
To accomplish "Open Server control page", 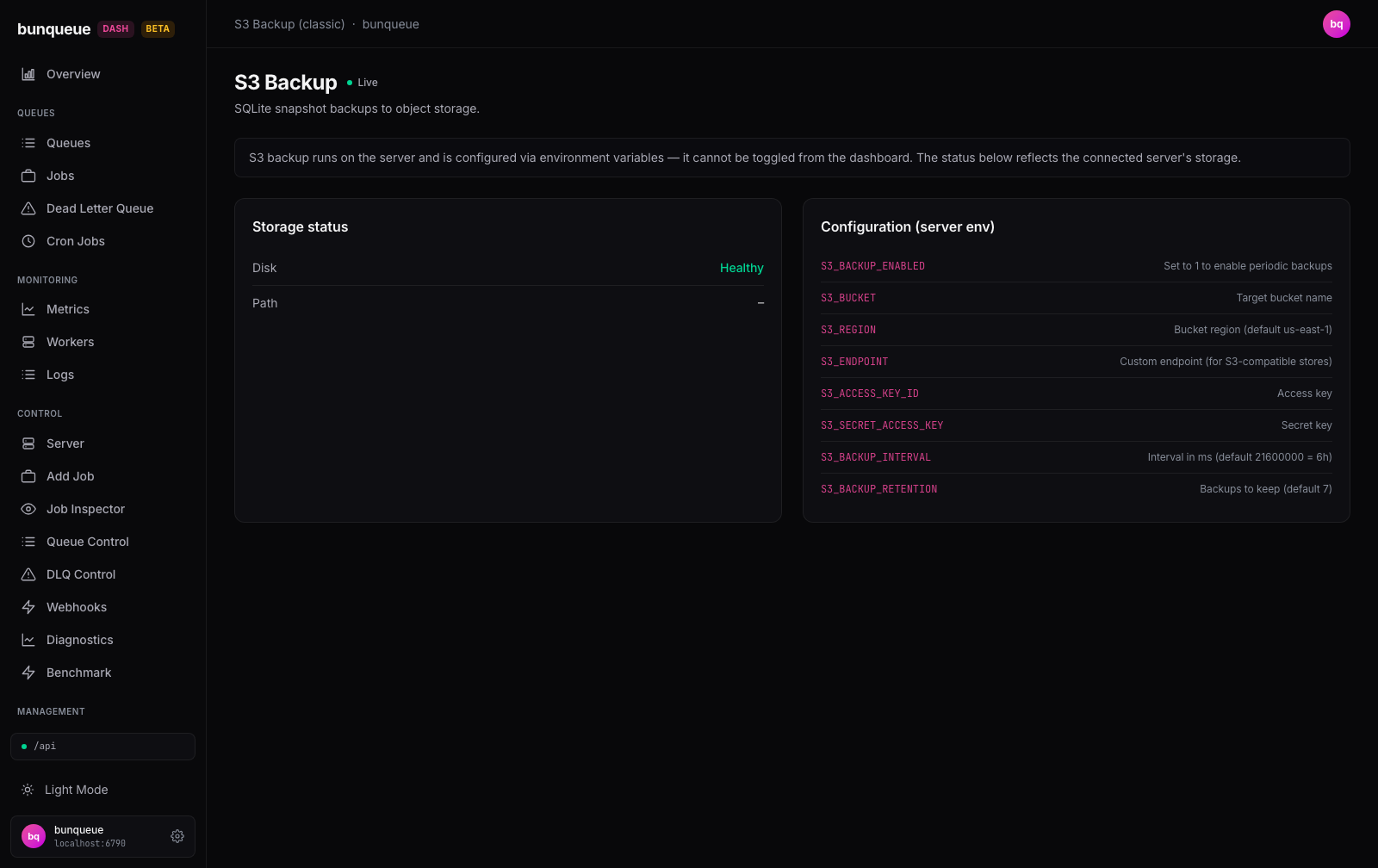I will tap(102, 443).
